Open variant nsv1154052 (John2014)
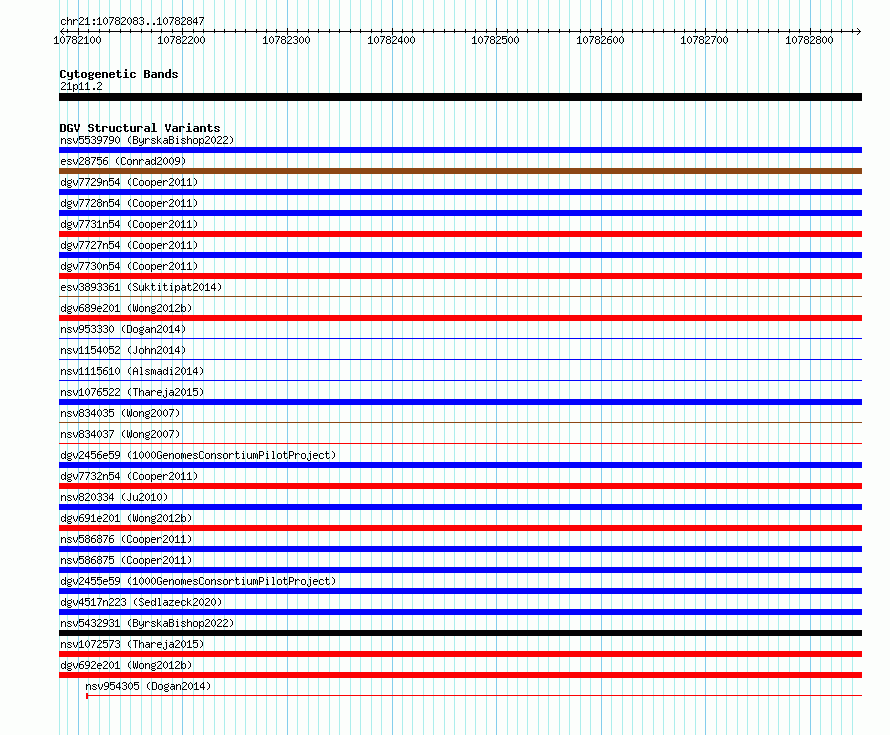The image size is (890, 735). click(x=123, y=350)
